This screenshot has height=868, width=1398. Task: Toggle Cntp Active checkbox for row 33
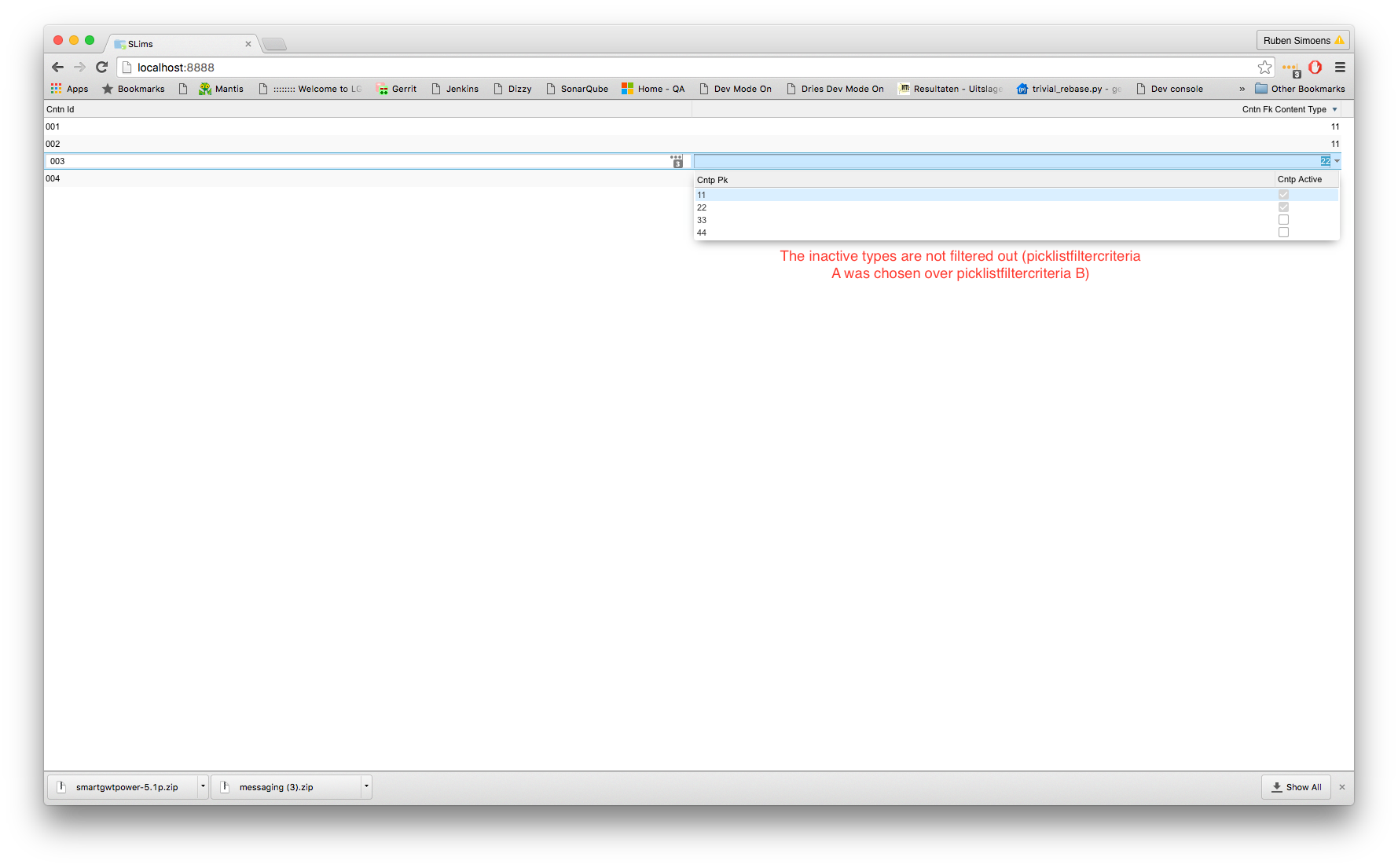(1283, 220)
